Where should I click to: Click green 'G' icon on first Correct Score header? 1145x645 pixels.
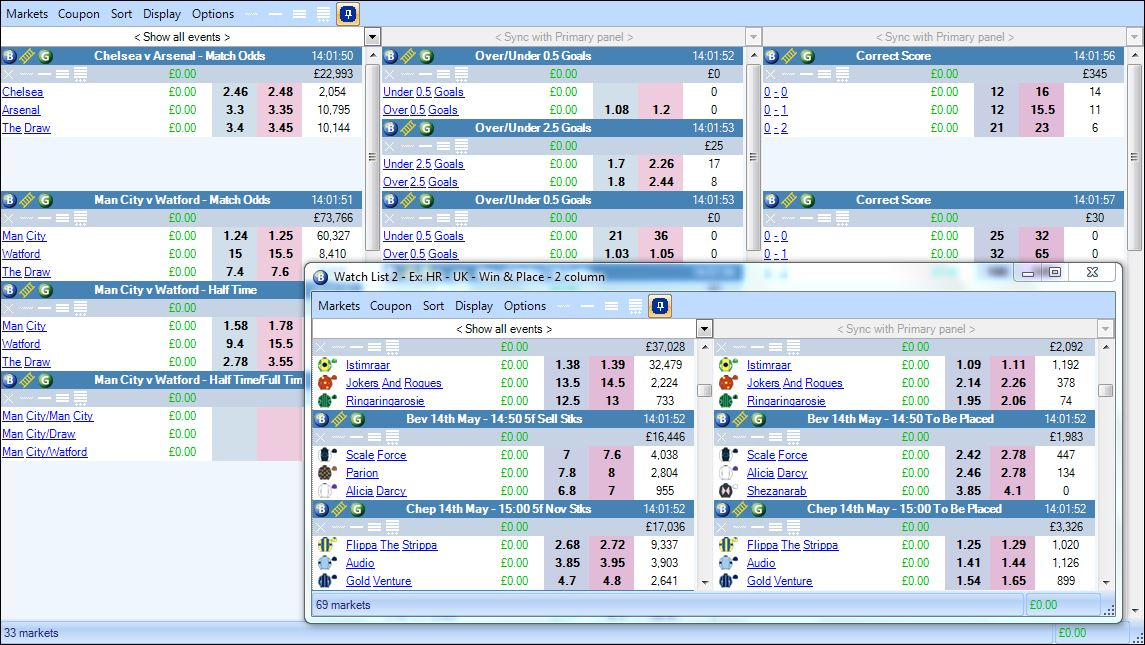[806, 56]
